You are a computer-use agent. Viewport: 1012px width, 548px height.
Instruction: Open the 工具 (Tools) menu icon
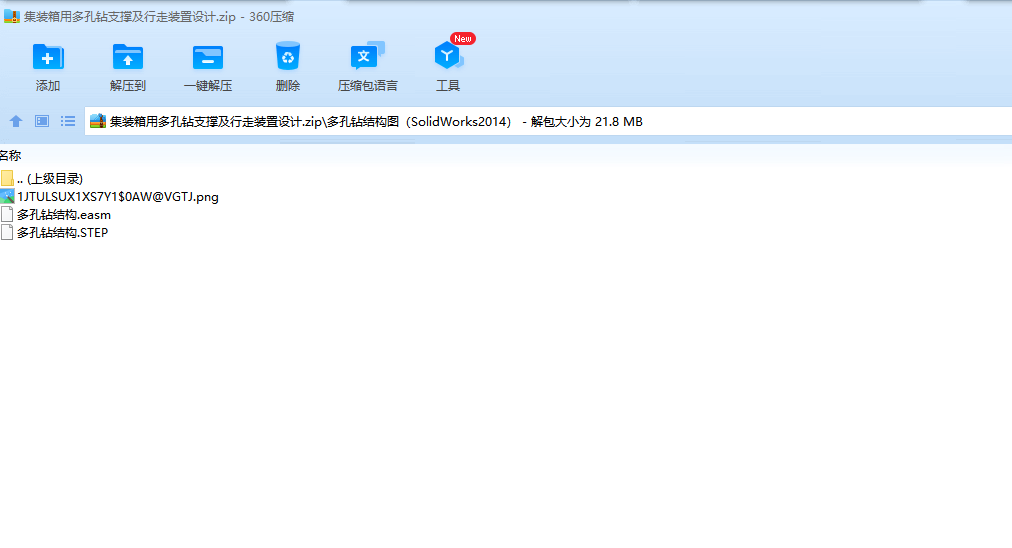click(447, 56)
